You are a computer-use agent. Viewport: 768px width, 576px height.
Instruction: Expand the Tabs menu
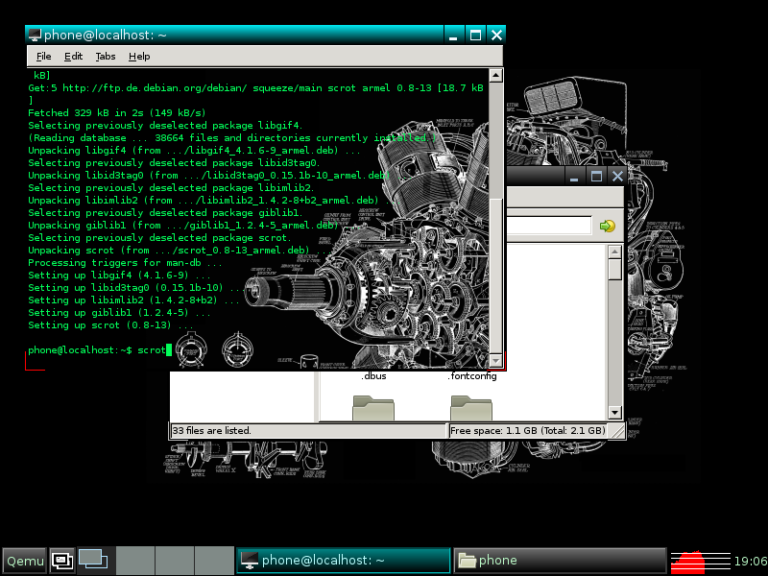pyautogui.click(x=105, y=57)
